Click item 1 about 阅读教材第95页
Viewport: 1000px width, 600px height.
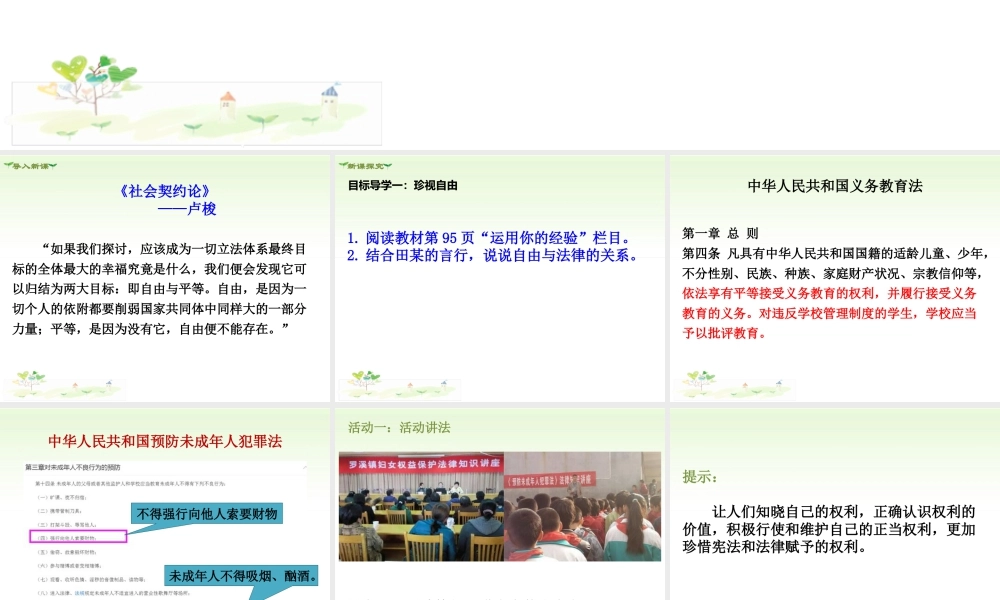click(489, 238)
